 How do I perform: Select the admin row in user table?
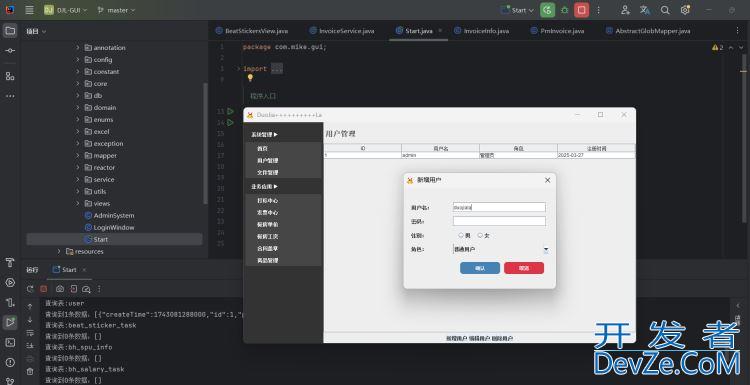pyautogui.click(x=479, y=155)
